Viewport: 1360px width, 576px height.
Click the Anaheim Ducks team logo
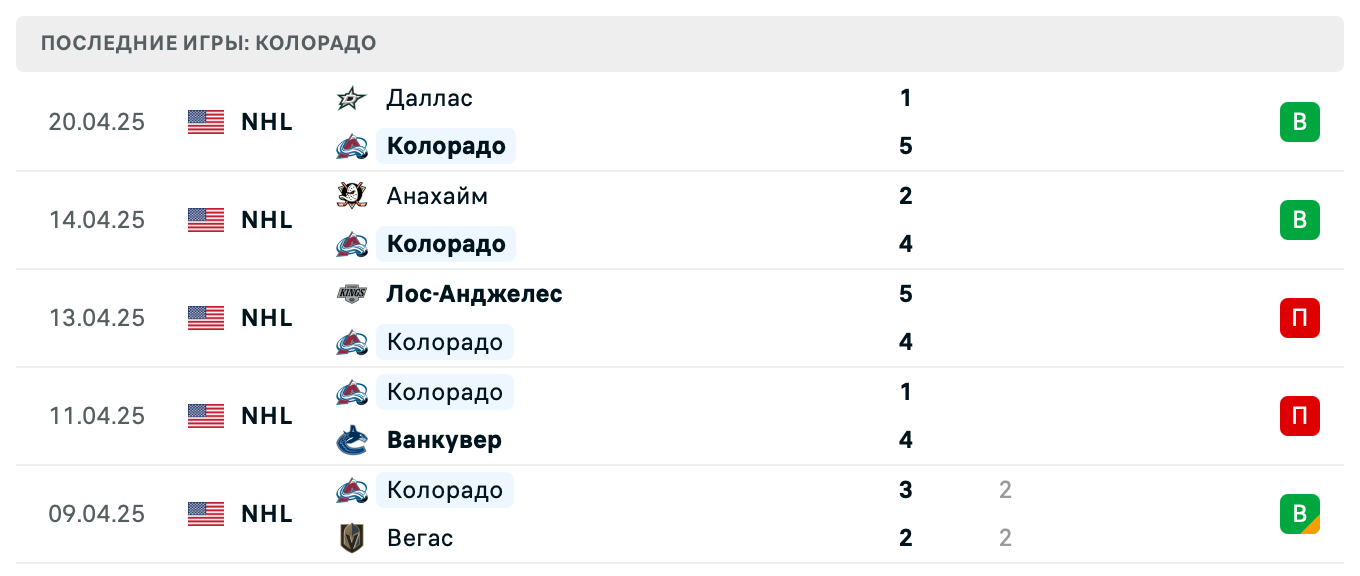click(x=351, y=196)
